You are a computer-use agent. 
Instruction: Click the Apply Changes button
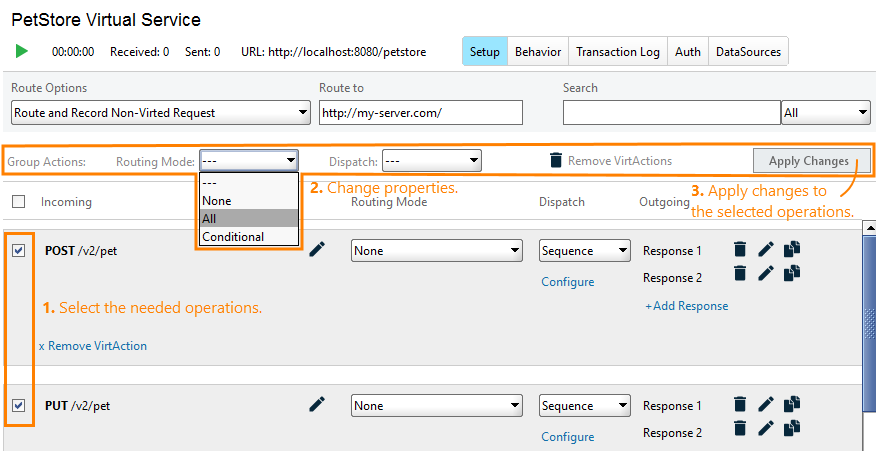pos(811,161)
